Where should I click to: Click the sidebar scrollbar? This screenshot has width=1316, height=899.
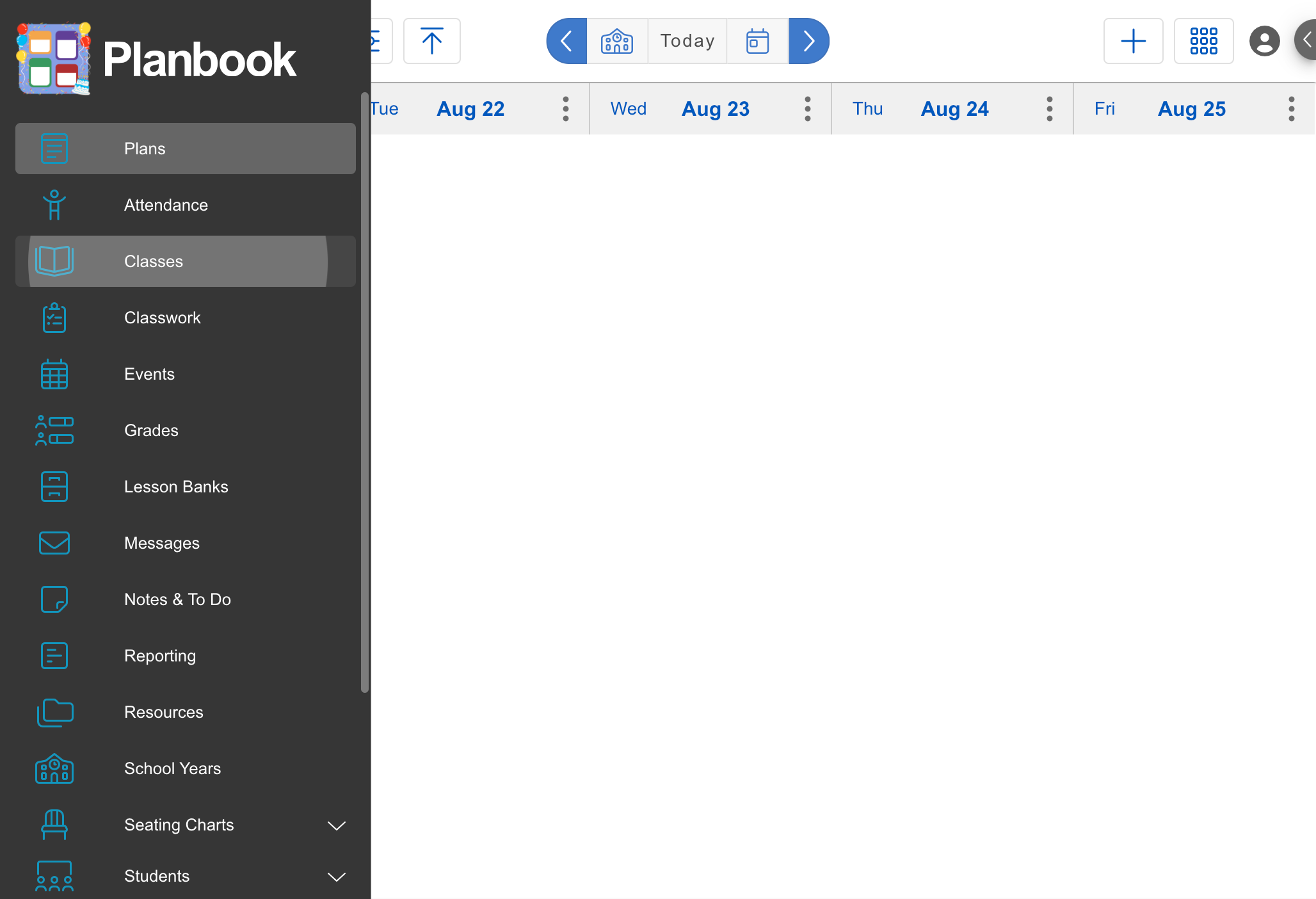(x=365, y=393)
